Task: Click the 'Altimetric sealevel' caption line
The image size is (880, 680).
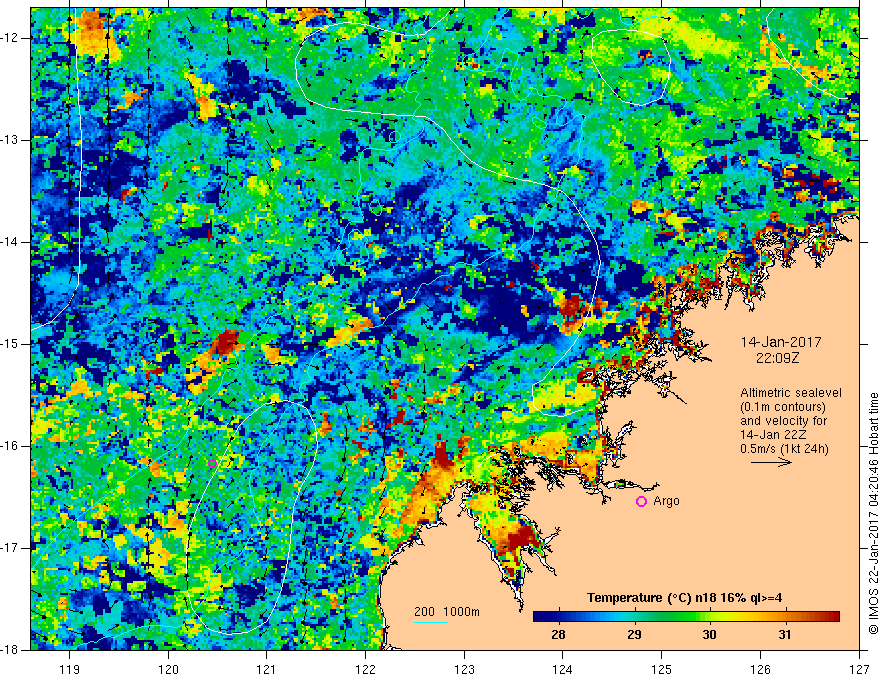Action: tap(791, 393)
